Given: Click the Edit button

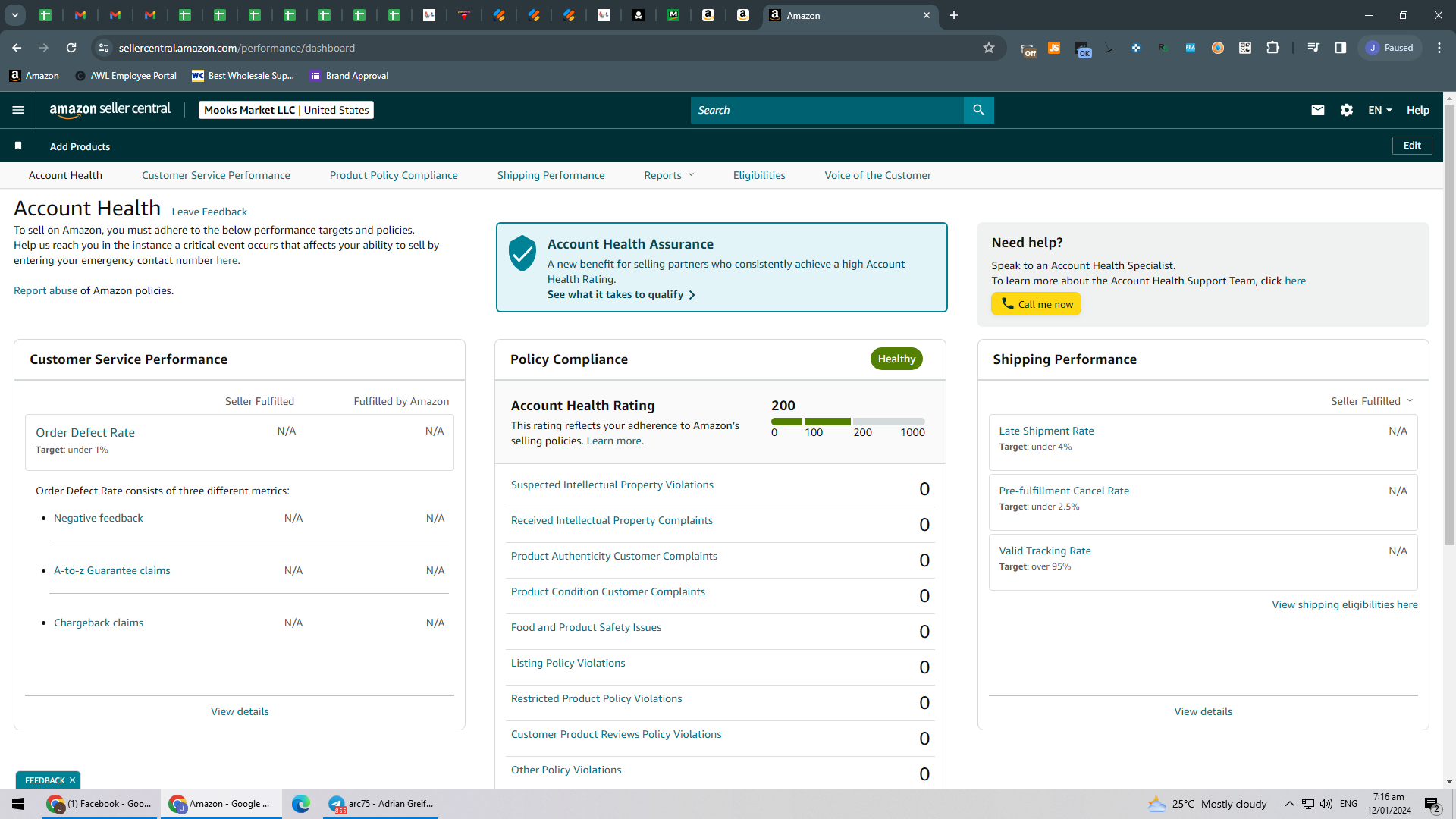Looking at the screenshot, I should 1412,146.
